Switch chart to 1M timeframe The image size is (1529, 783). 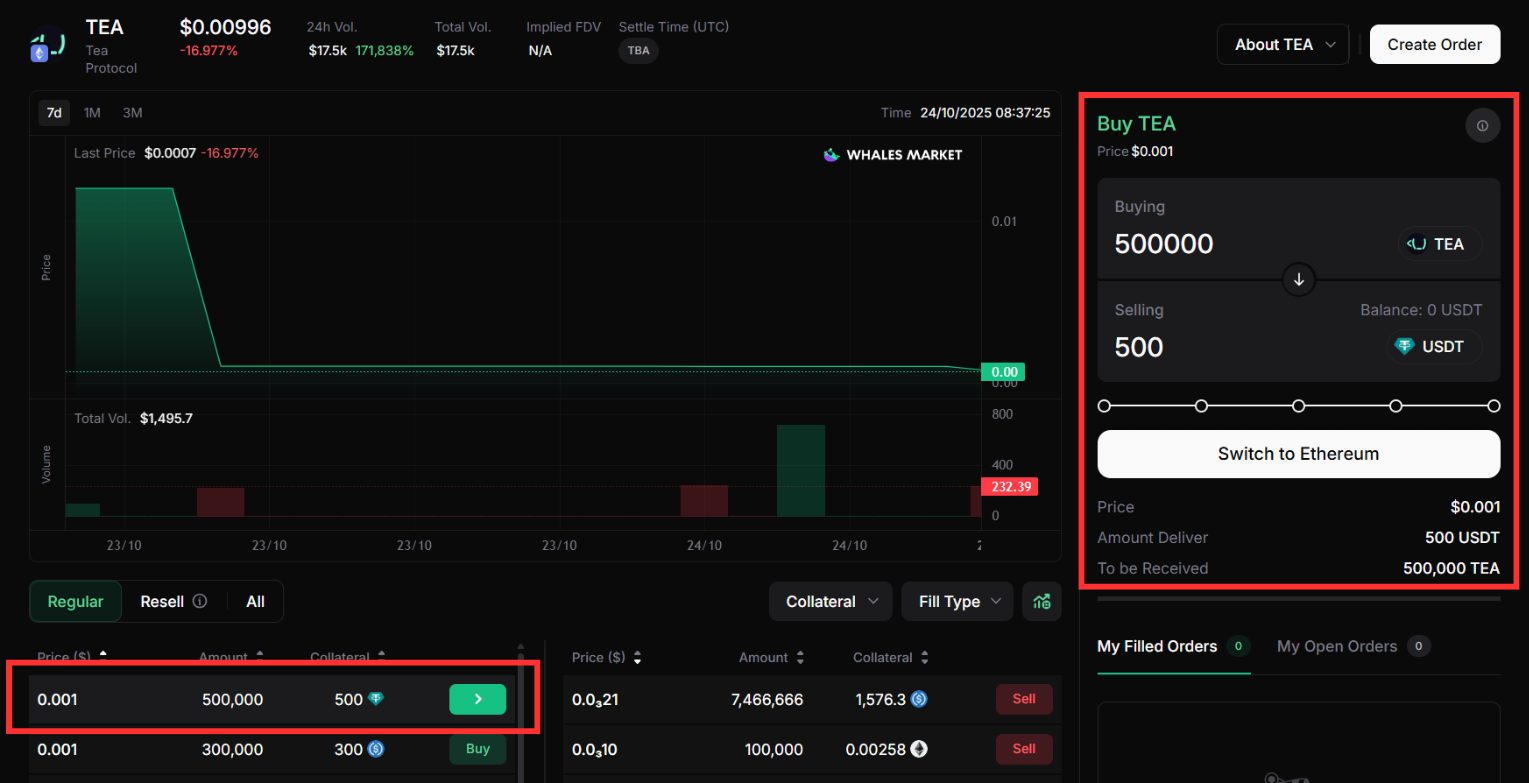point(92,113)
